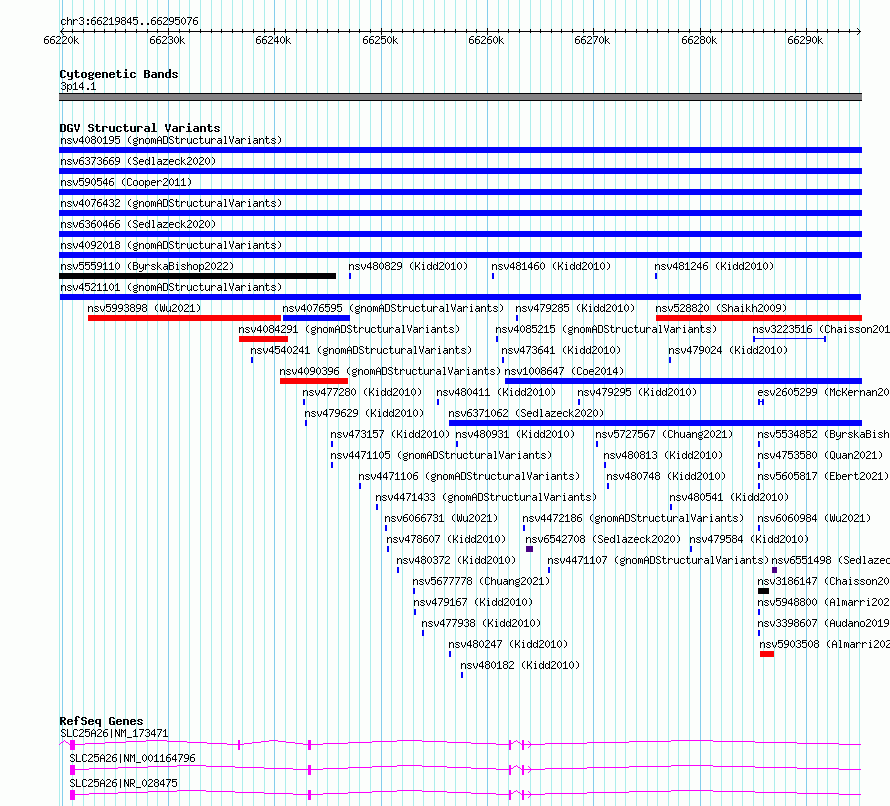Click black bar of nsv5559110 variant
Image resolution: width=890 pixels, height=806 pixels.
click(x=198, y=276)
